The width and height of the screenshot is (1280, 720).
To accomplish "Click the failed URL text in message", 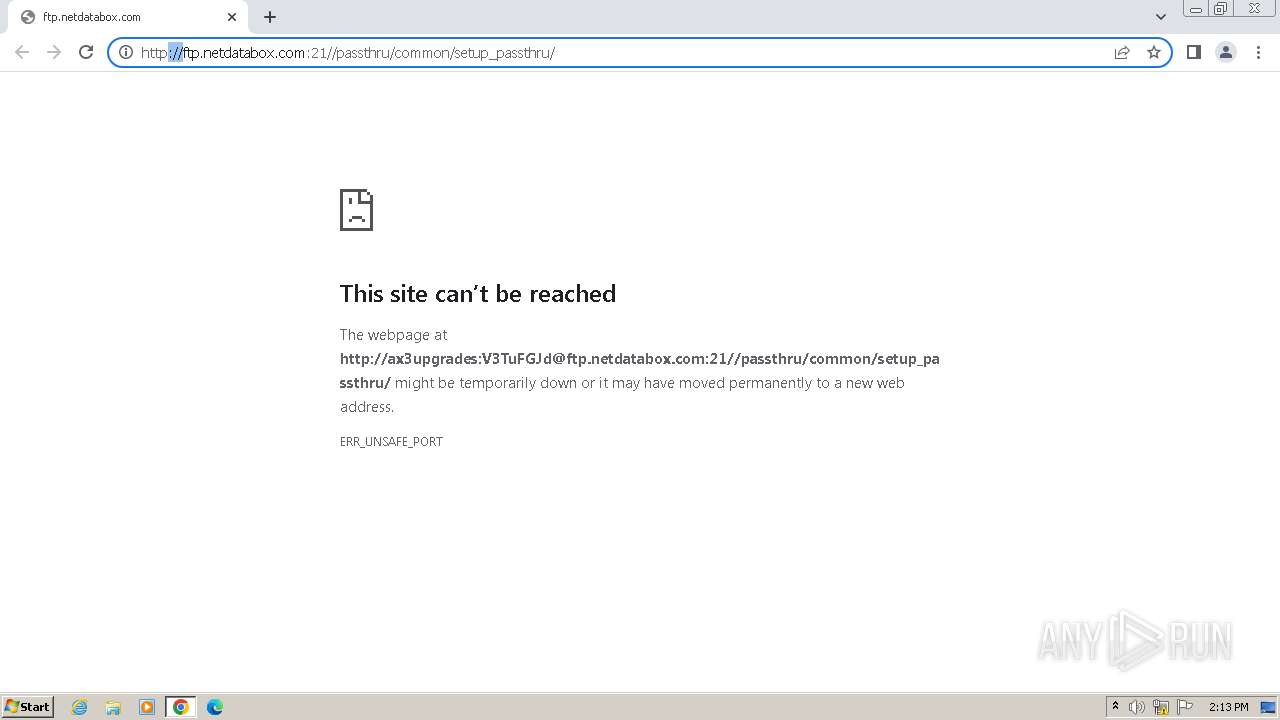I will tap(640, 370).
